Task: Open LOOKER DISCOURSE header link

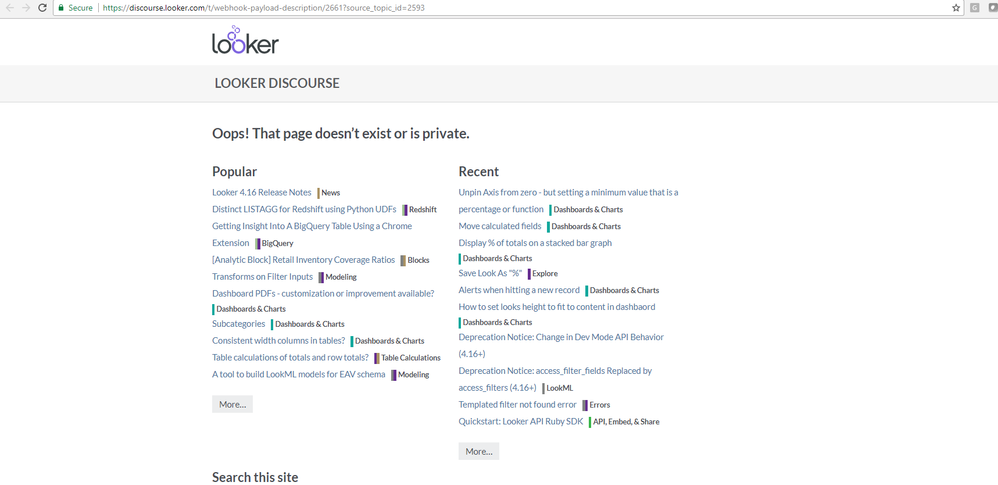Action: click(277, 83)
